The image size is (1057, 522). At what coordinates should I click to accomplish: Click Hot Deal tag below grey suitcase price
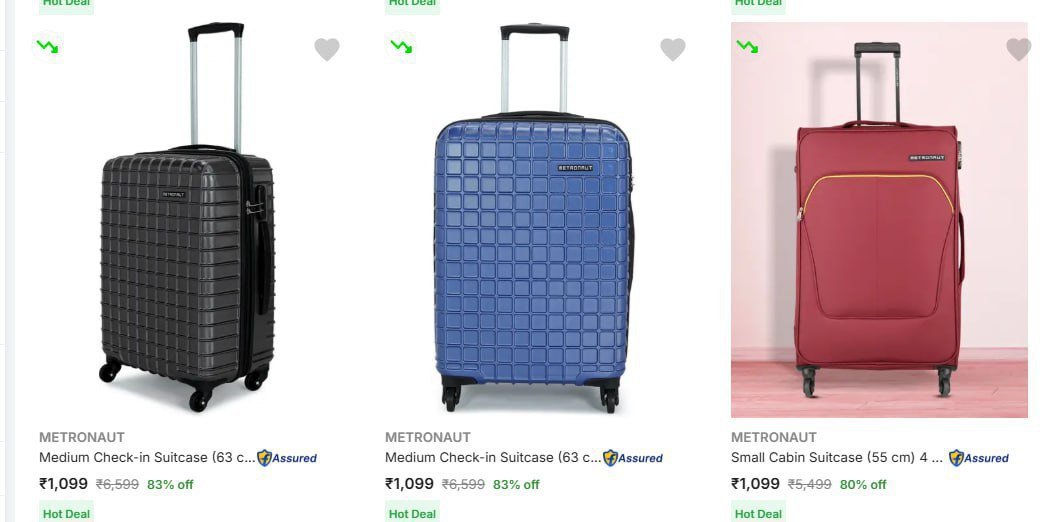(x=66, y=513)
